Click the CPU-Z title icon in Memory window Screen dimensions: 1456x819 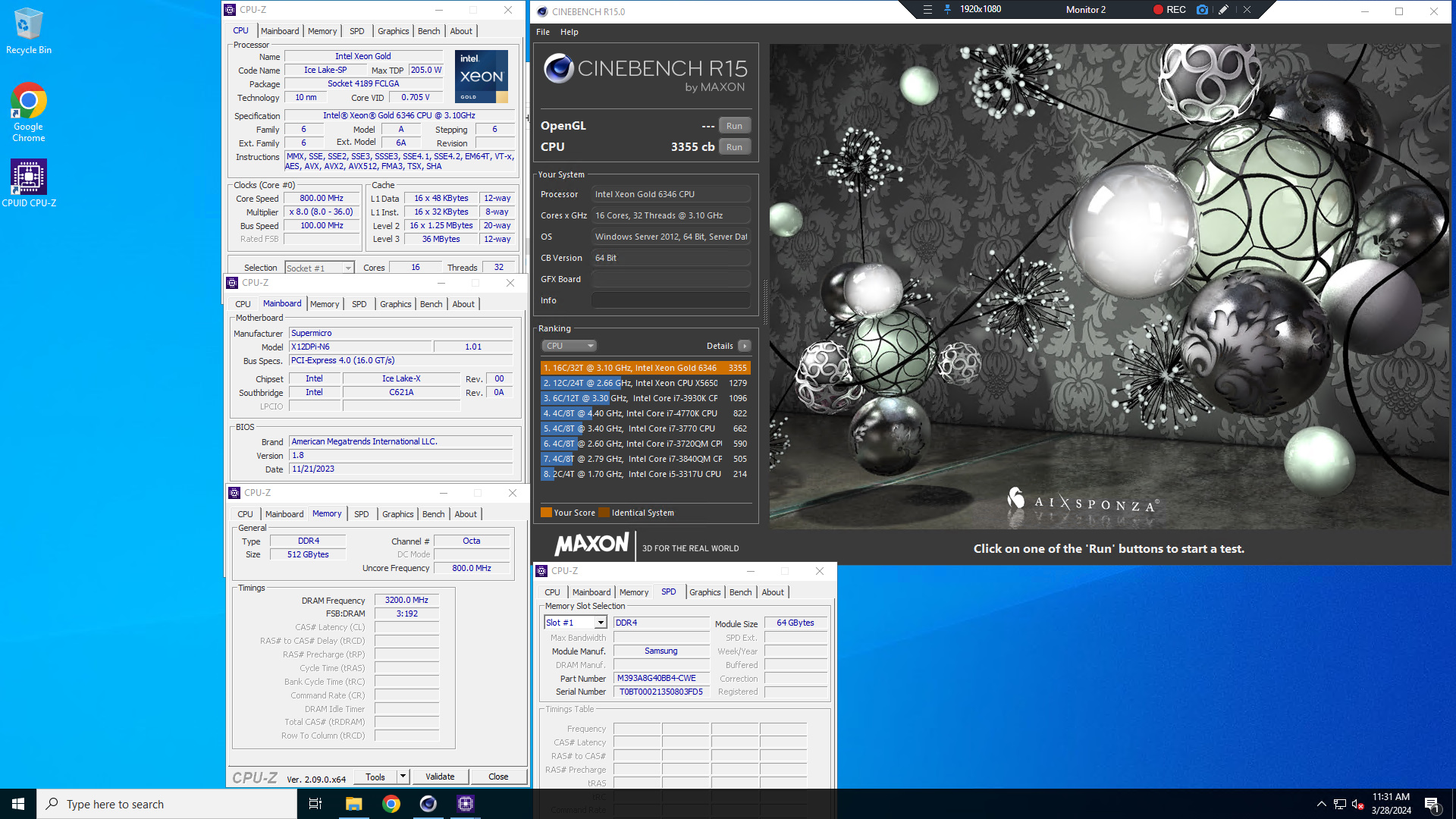[234, 493]
